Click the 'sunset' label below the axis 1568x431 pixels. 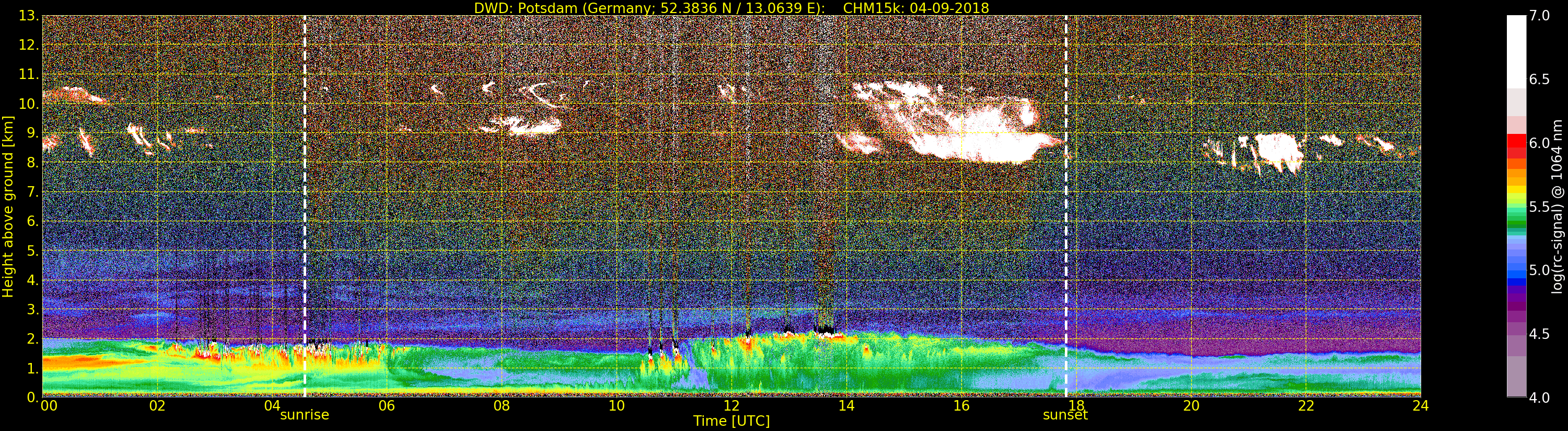(1065, 415)
